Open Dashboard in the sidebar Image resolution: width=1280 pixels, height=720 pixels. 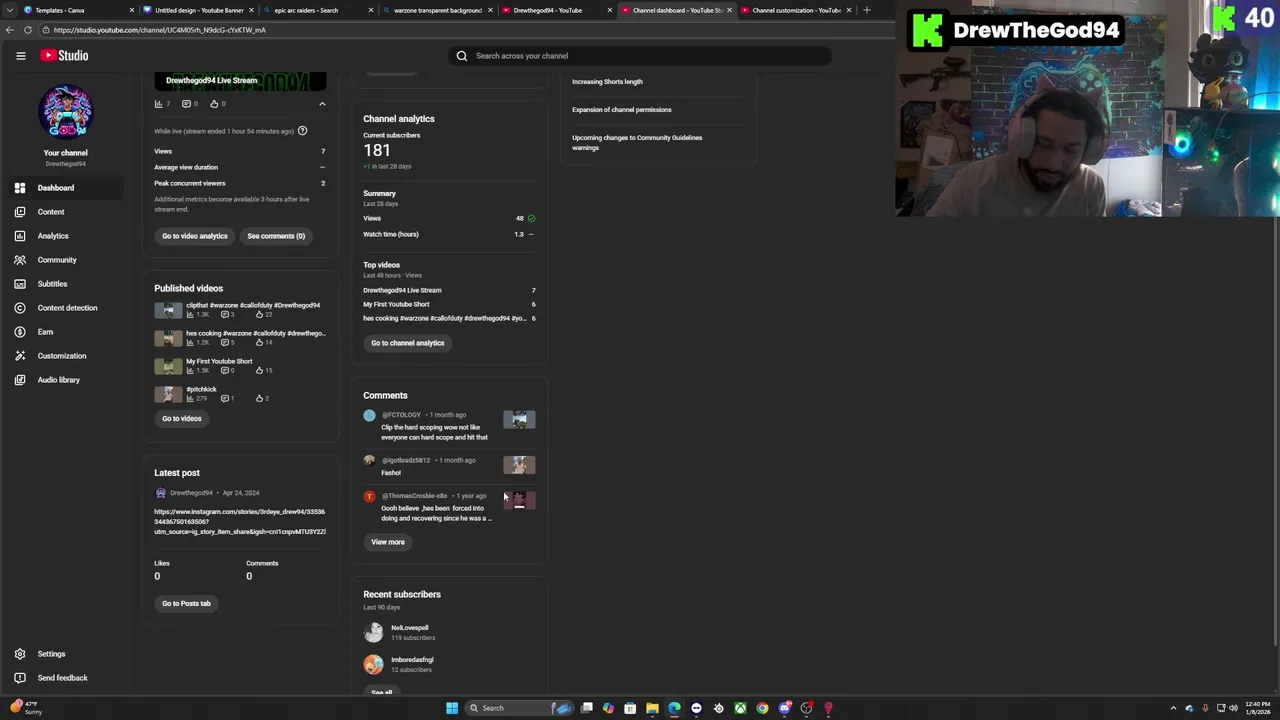click(x=65, y=188)
